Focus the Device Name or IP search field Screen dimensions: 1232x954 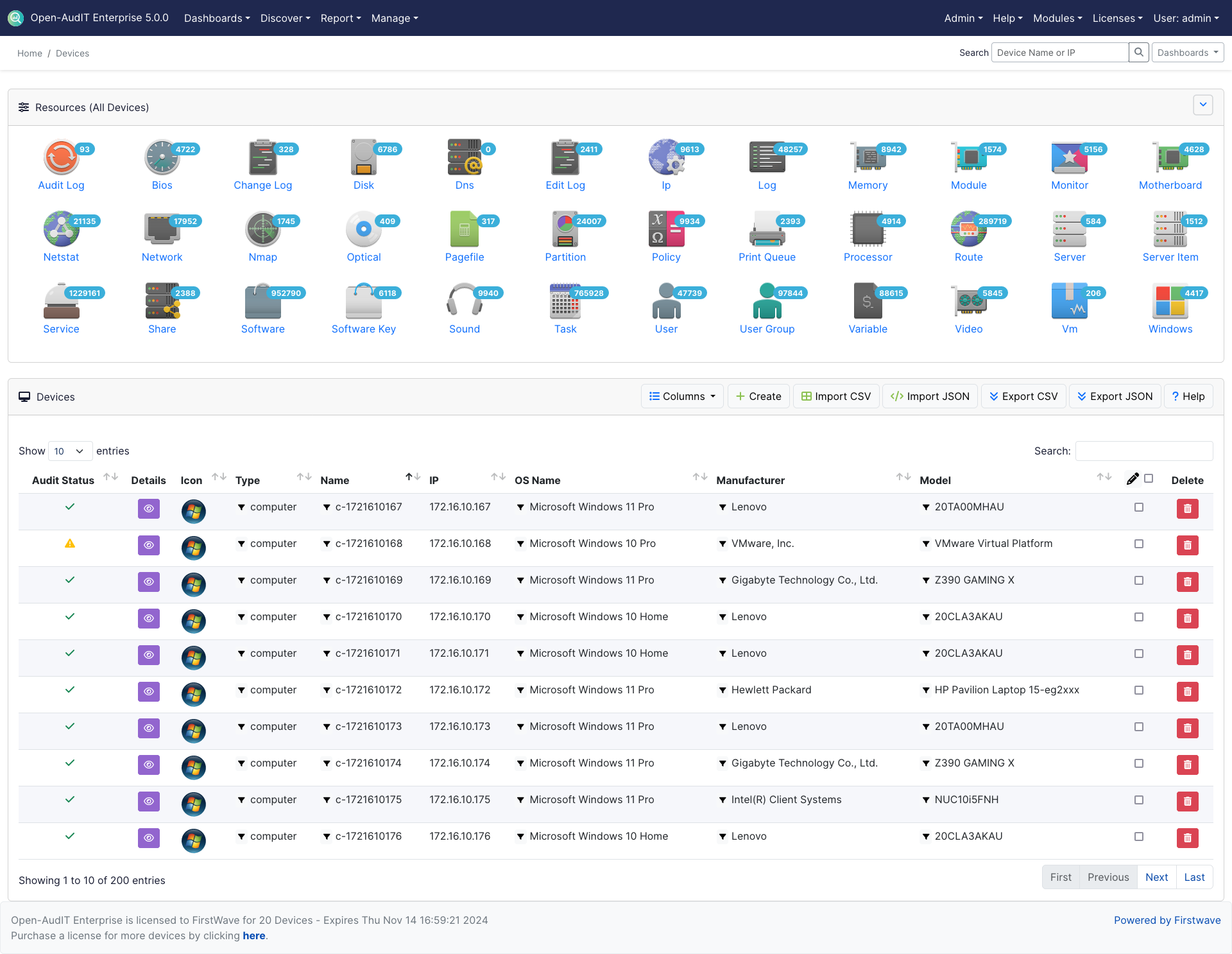(x=1060, y=53)
